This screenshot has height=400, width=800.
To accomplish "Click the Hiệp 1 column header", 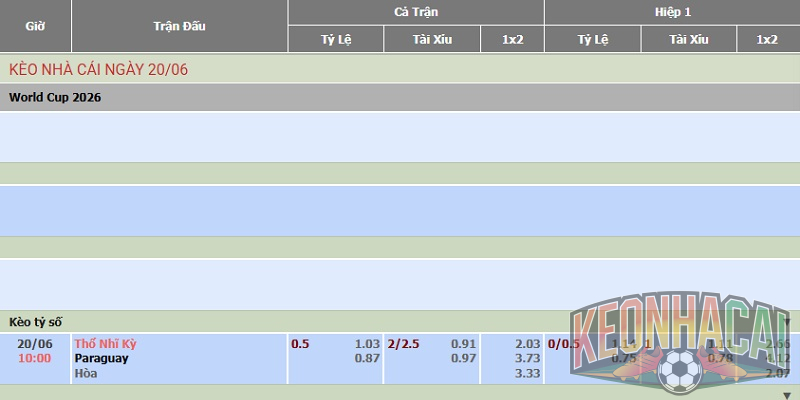I will (672, 12).
